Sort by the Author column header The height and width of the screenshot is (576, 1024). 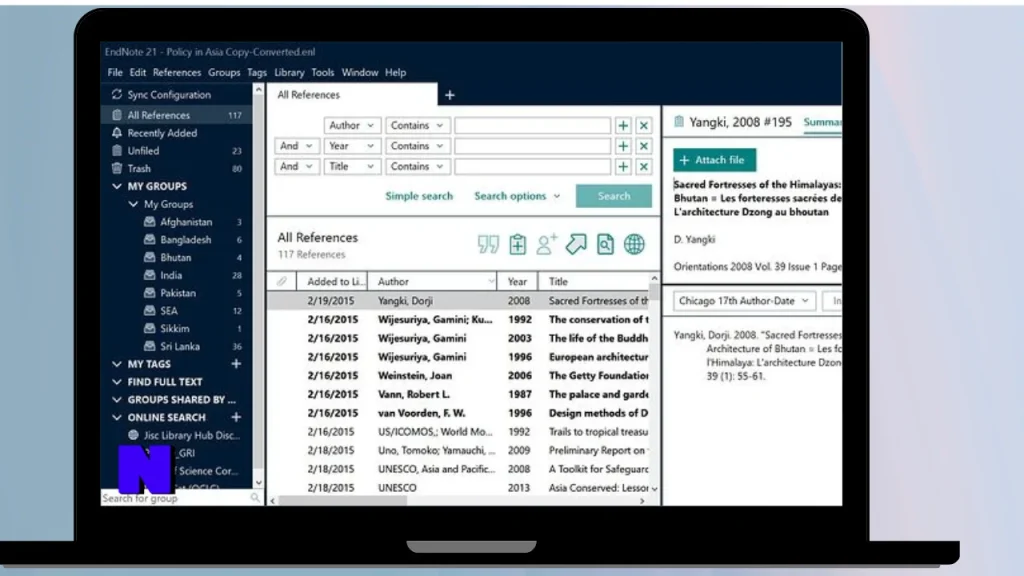tap(432, 281)
